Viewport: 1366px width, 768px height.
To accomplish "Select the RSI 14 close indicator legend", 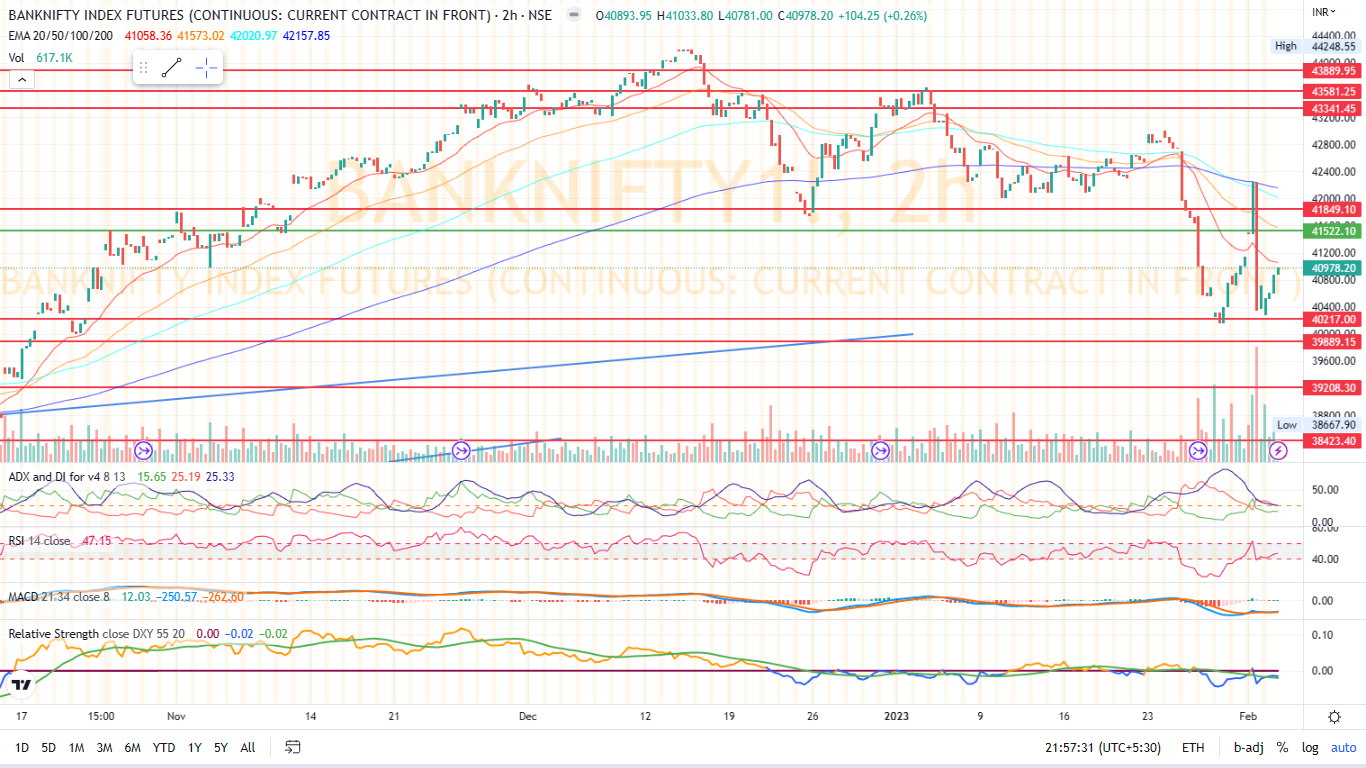I will pos(39,540).
